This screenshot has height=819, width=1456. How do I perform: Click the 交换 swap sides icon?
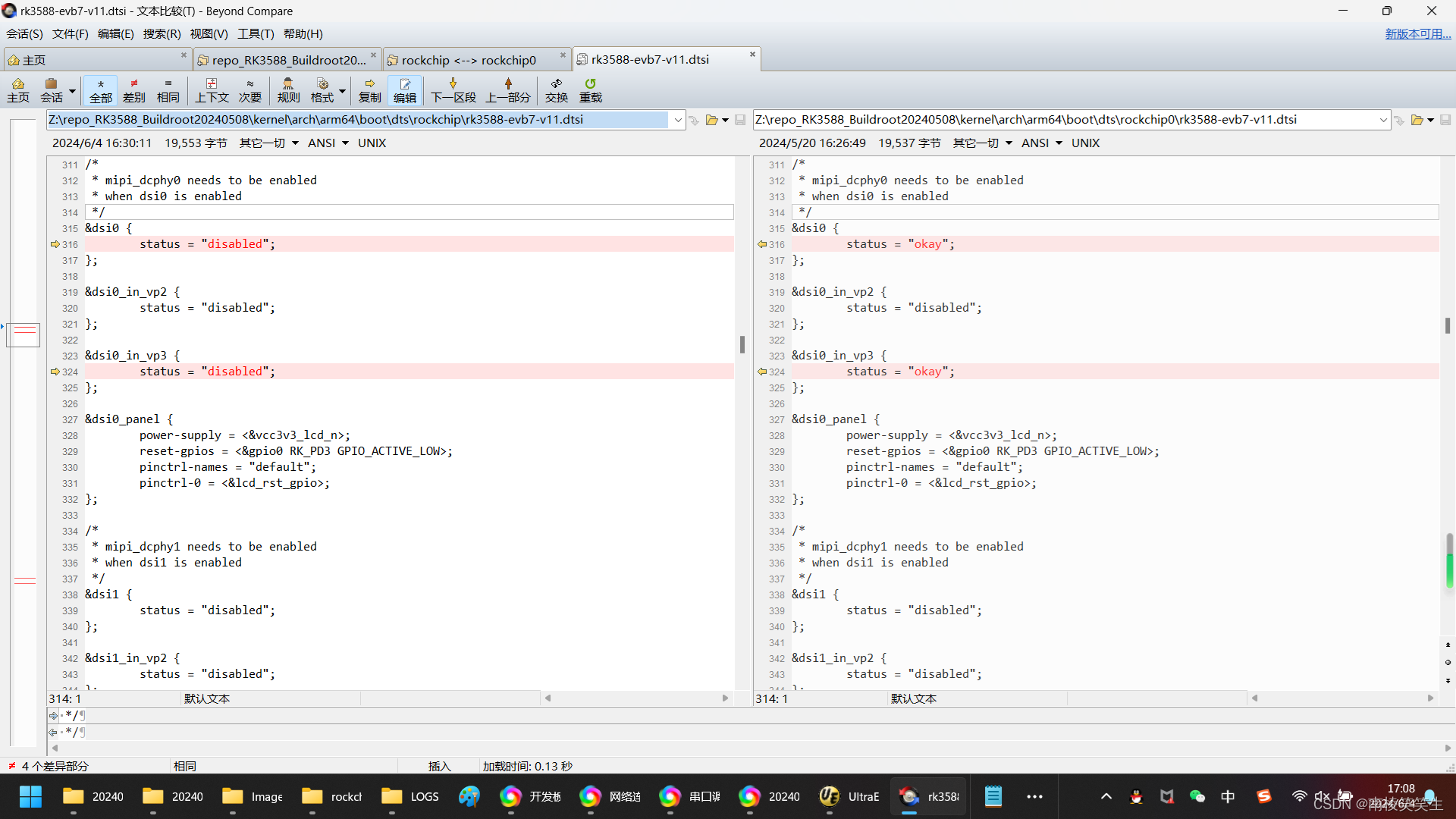pyautogui.click(x=556, y=89)
